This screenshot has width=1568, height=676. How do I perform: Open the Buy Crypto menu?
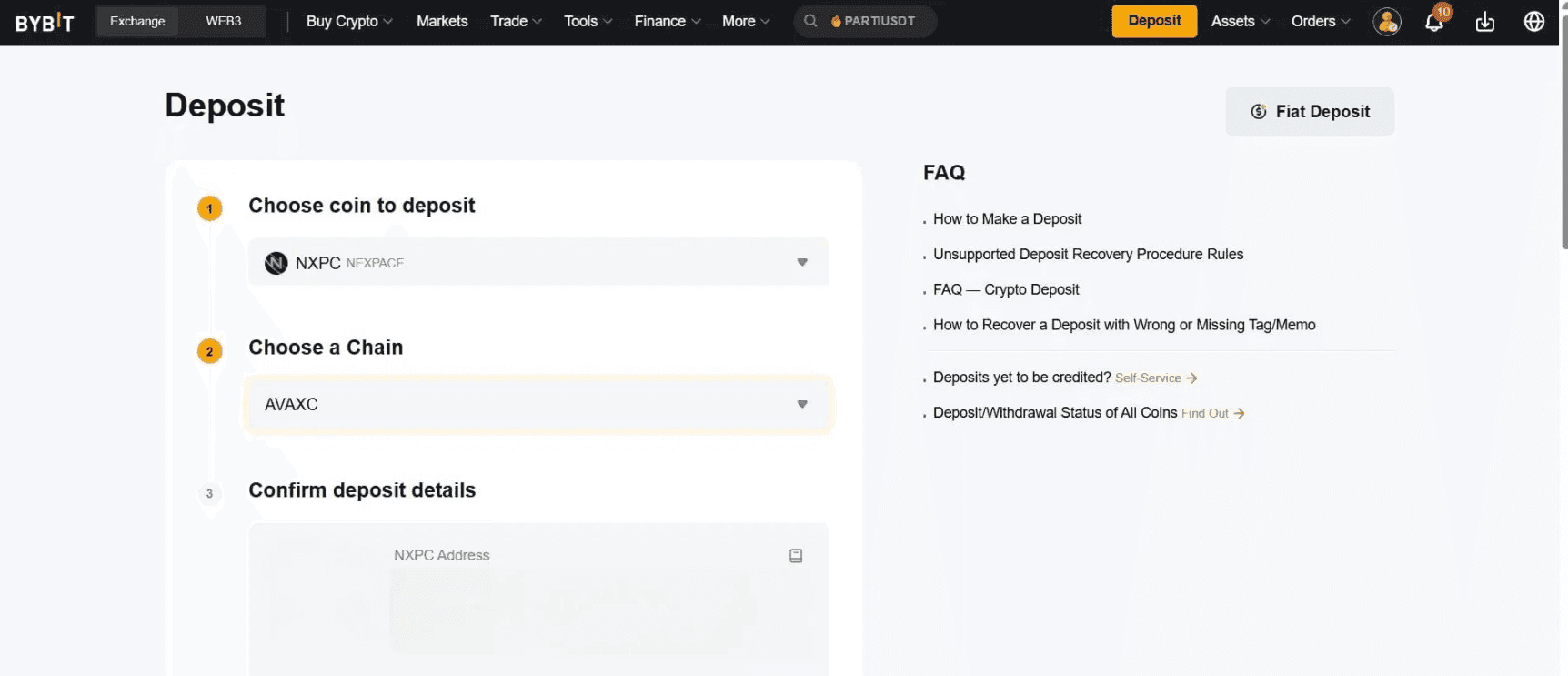pos(349,21)
